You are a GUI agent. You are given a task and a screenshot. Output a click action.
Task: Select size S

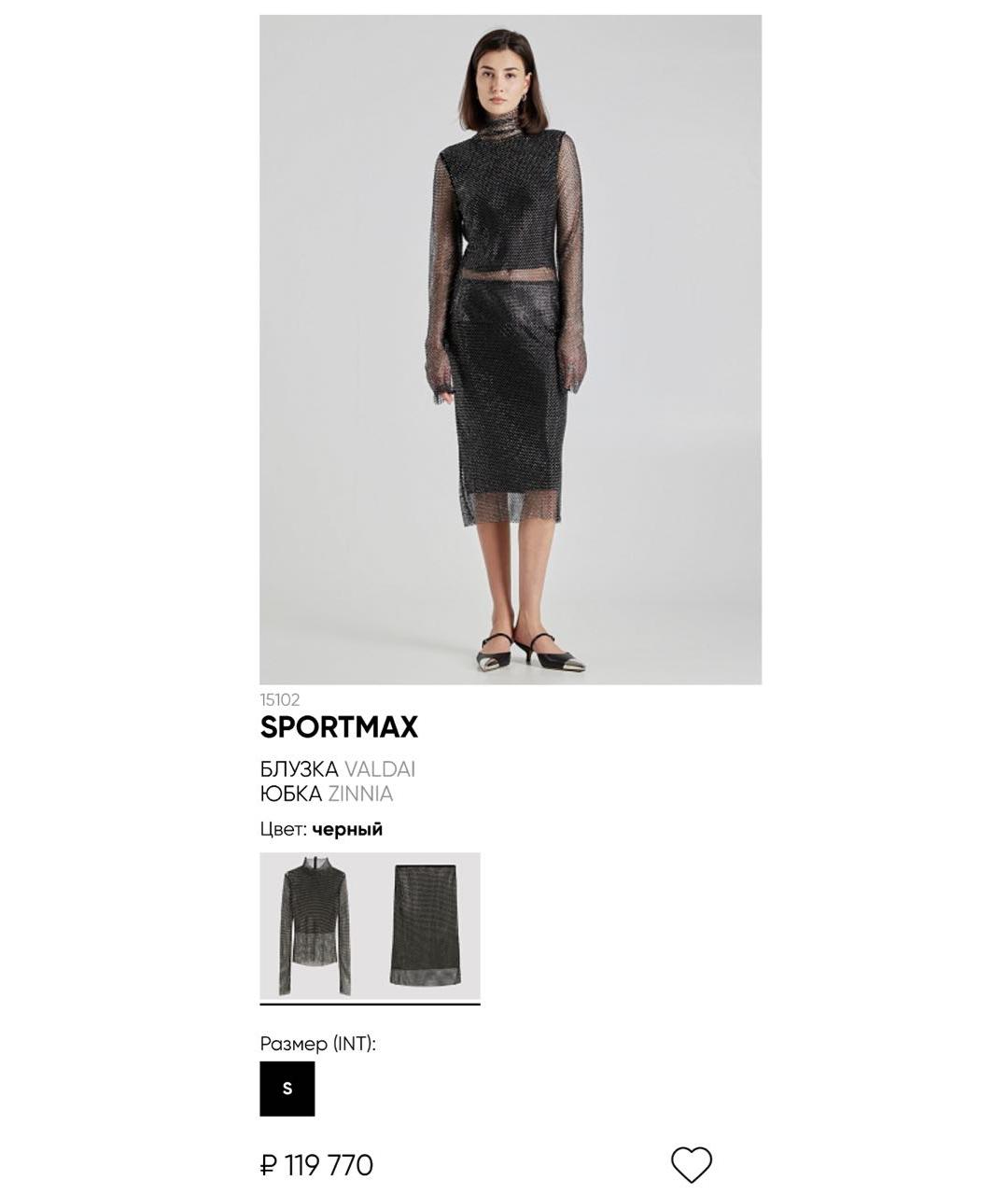tap(287, 1089)
